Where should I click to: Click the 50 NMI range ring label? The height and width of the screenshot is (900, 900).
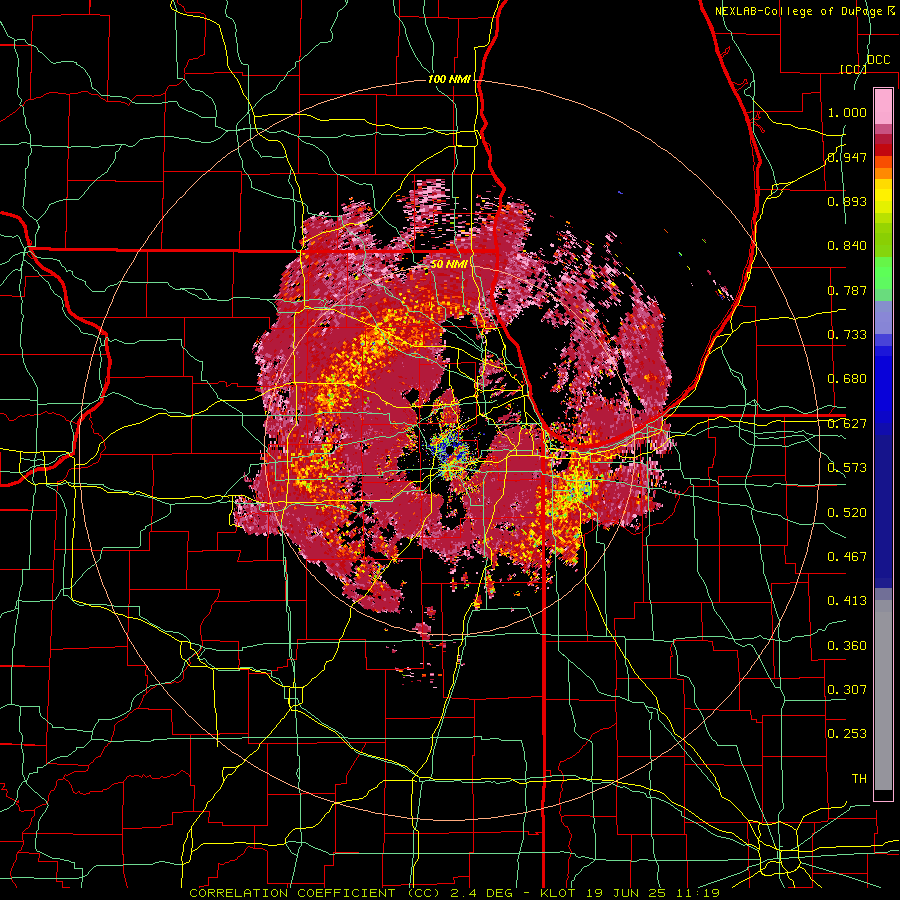coord(449,264)
